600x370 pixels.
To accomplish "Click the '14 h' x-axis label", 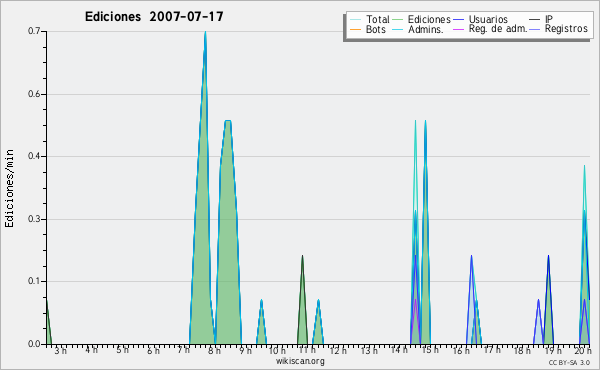I will pos(399,350).
